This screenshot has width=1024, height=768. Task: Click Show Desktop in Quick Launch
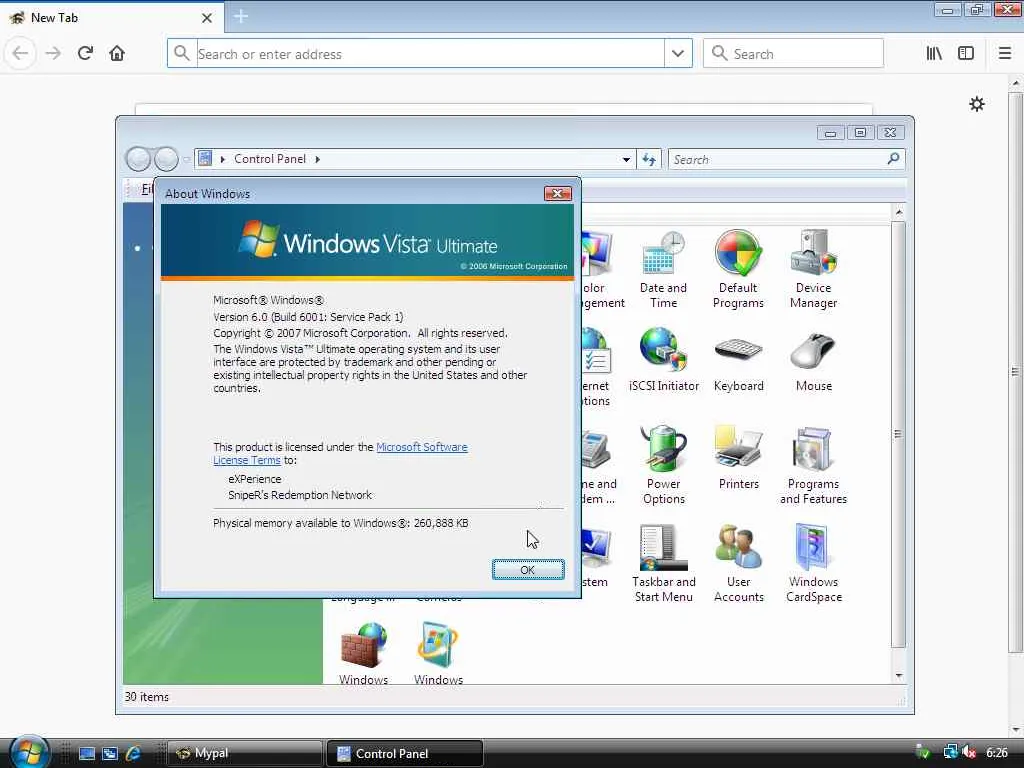[x=87, y=754]
